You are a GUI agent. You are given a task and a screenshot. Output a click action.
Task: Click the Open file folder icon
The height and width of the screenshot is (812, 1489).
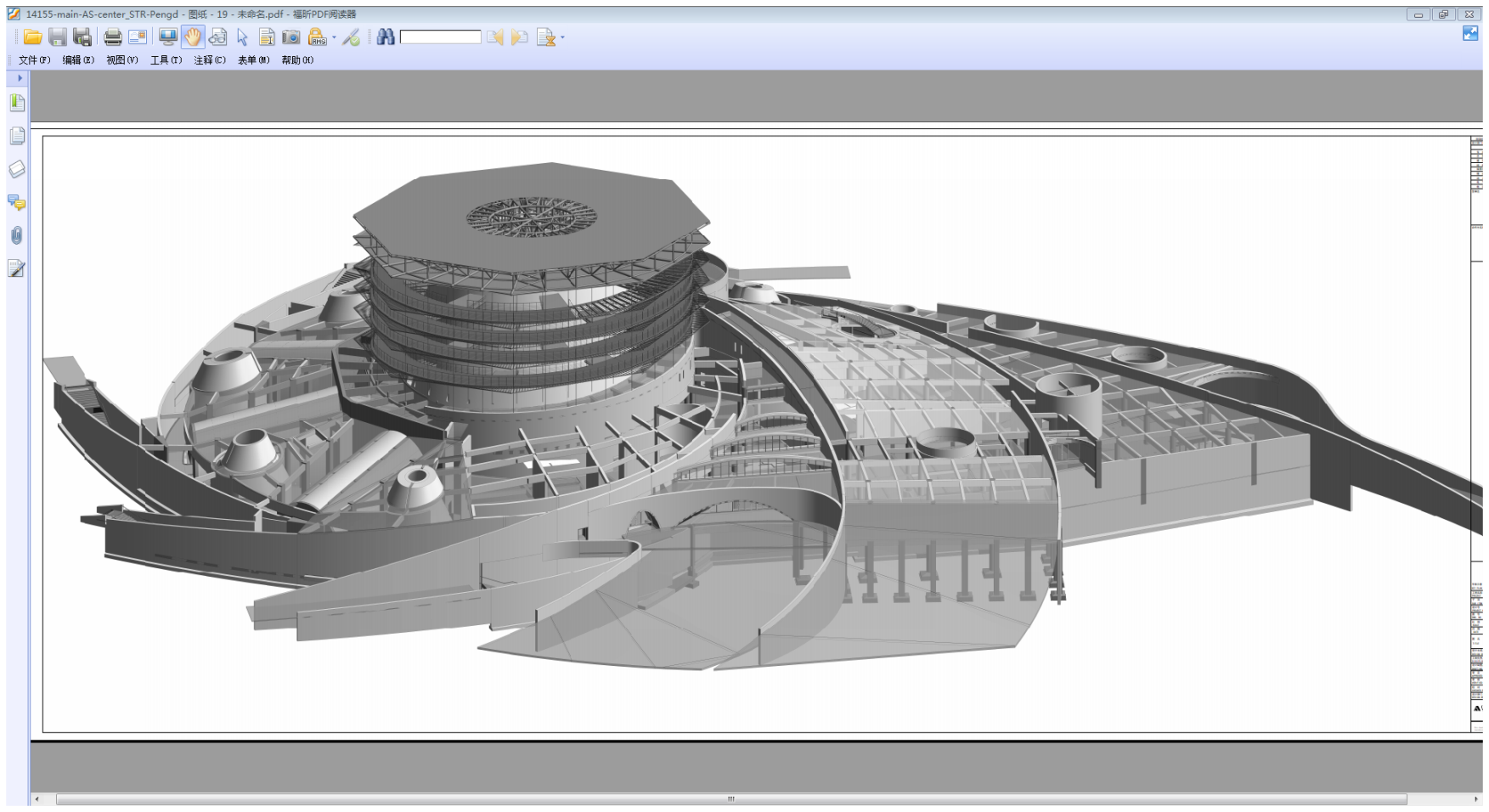pyautogui.click(x=32, y=37)
